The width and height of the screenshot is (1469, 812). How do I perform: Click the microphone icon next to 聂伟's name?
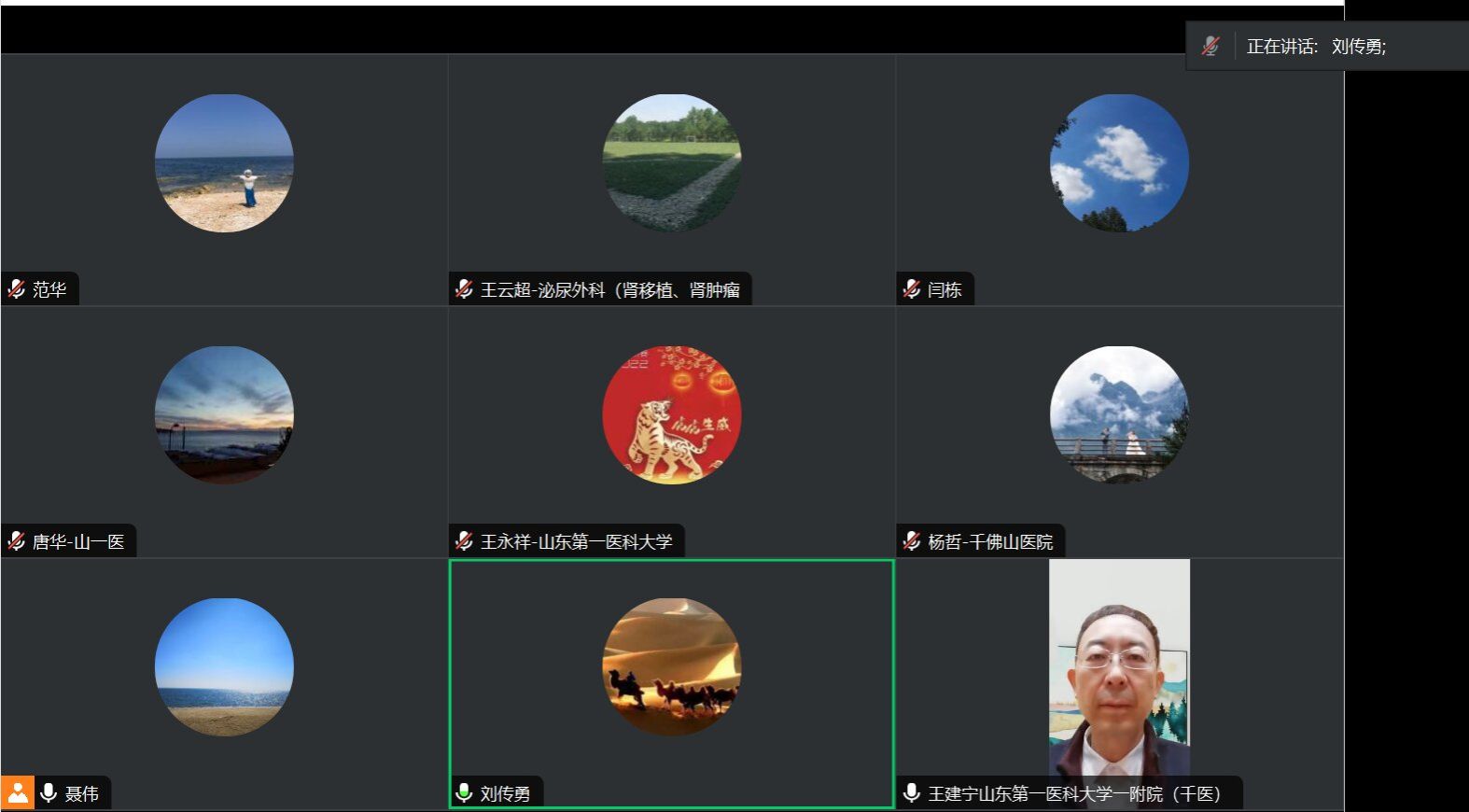[49, 793]
